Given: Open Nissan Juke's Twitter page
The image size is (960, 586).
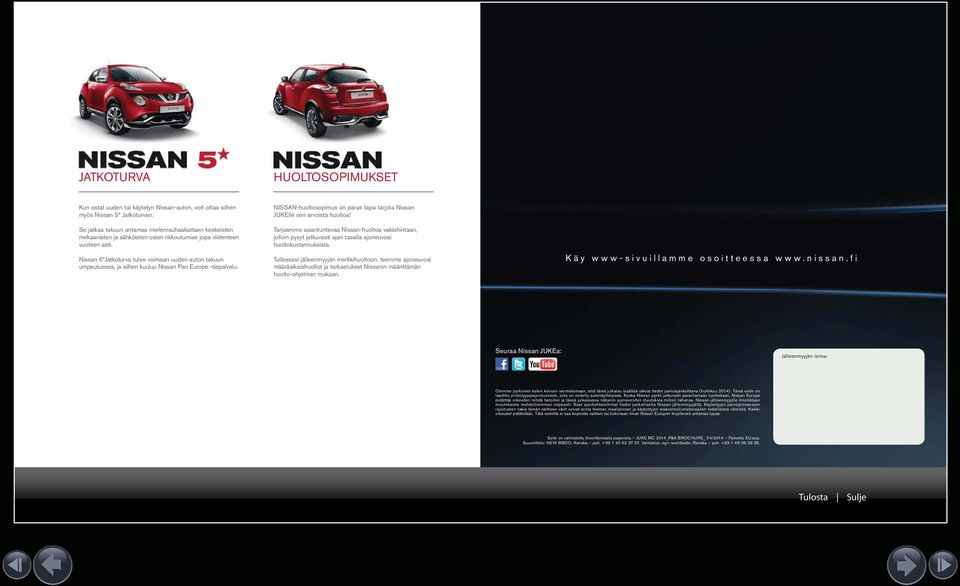Looking at the screenshot, I should click(519, 364).
